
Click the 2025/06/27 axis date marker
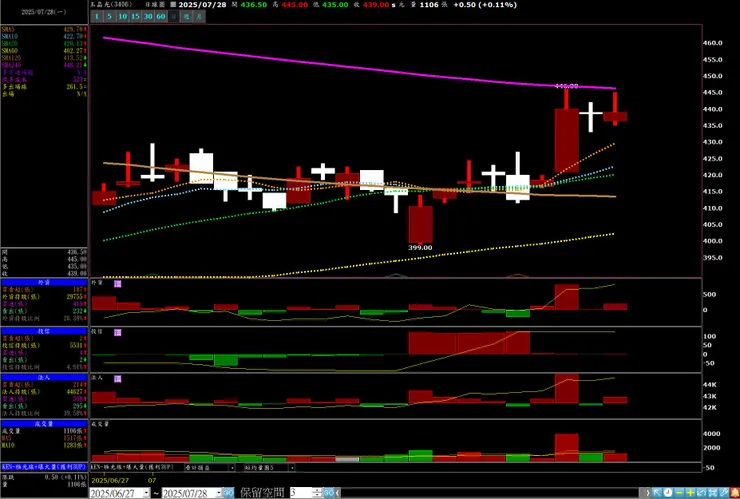coord(109,480)
